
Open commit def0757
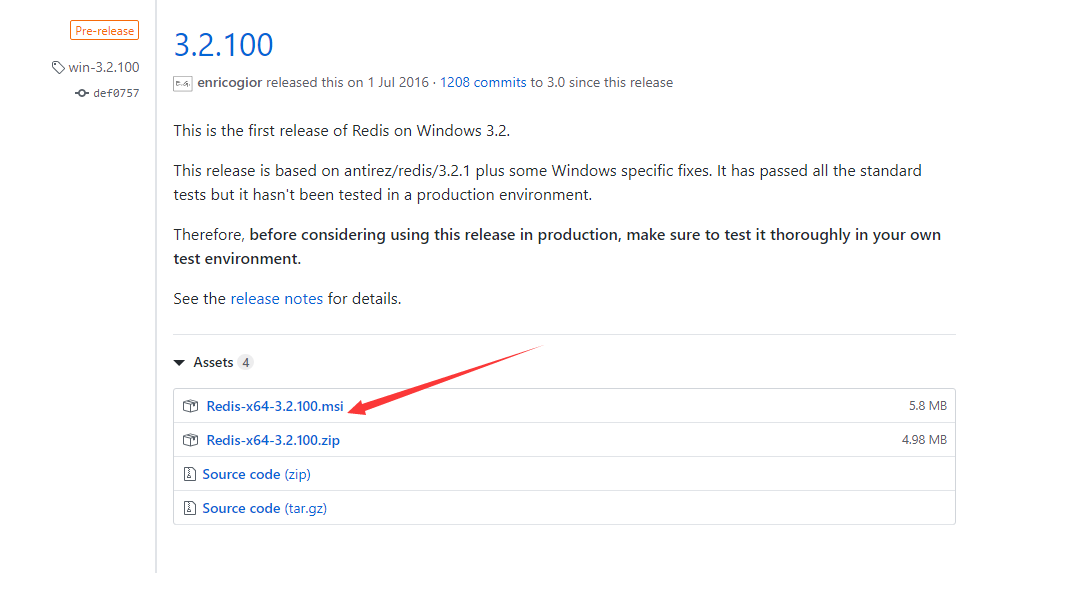(116, 93)
